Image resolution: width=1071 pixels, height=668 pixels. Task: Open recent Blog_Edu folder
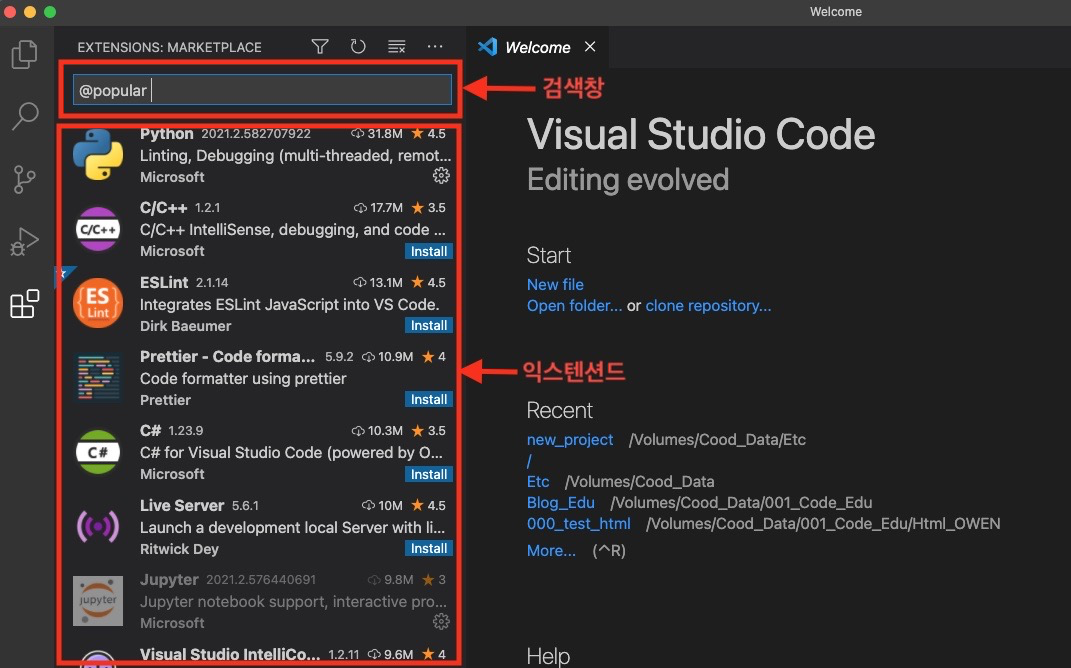coord(560,503)
